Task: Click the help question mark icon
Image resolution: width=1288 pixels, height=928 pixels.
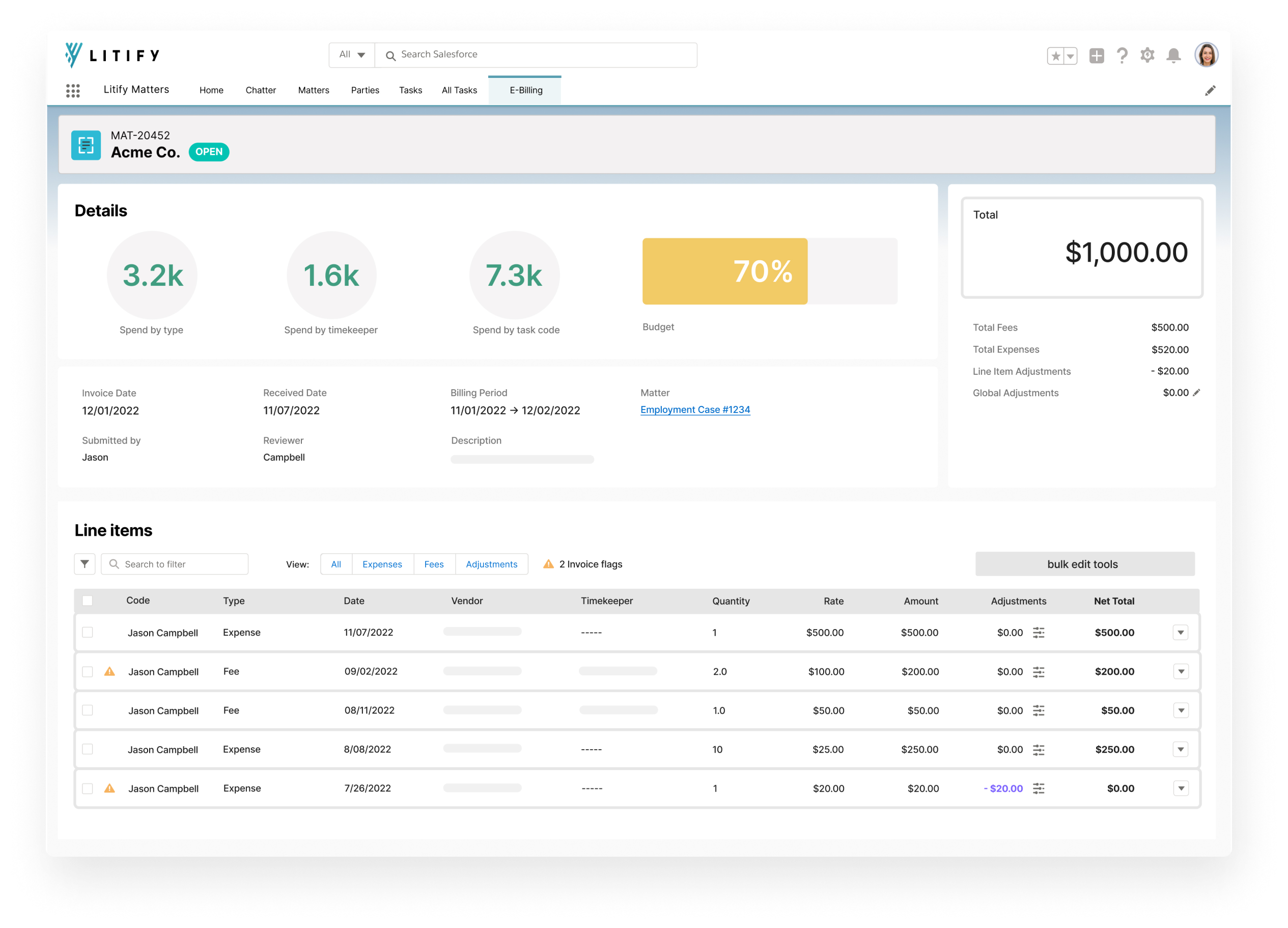Action: click(1122, 56)
